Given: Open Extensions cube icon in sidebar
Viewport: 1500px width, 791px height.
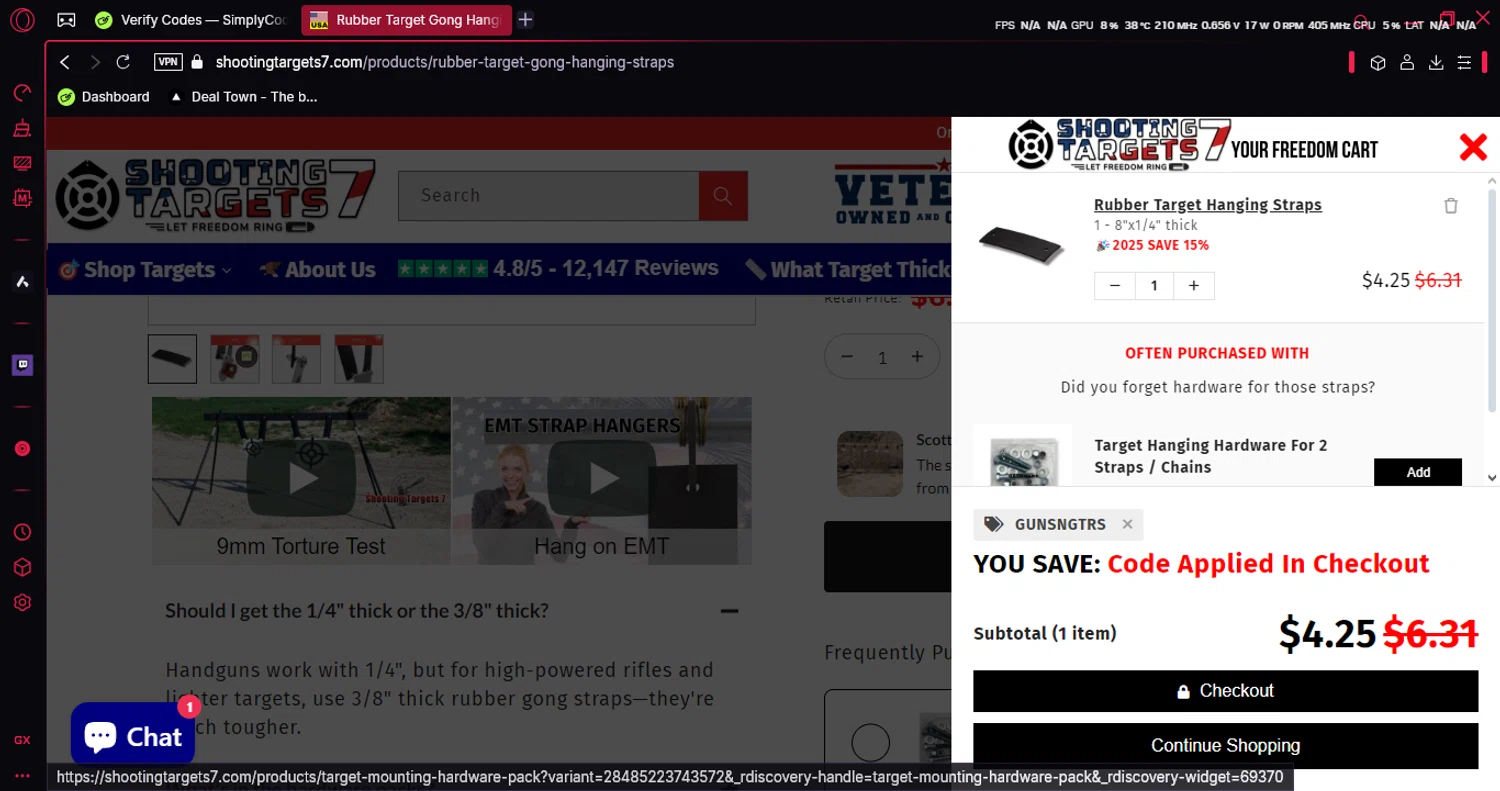Looking at the screenshot, I should [x=22, y=567].
